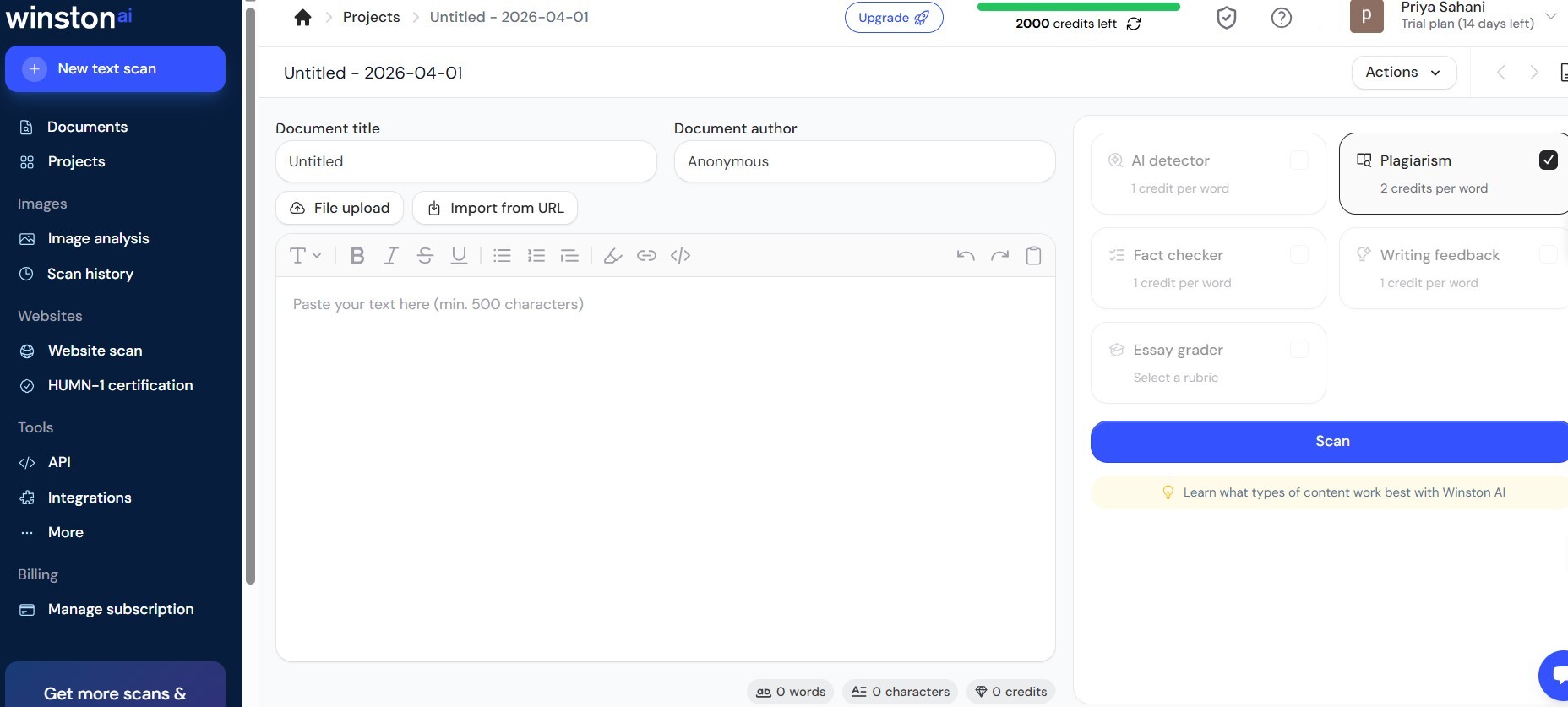This screenshot has width=1568, height=707.
Task: Click the indent list icon
Action: click(x=569, y=256)
